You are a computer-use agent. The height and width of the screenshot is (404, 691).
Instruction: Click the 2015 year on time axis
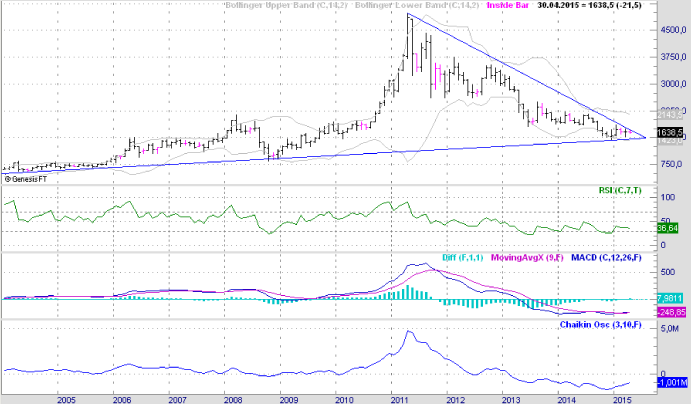coord(622,398)
